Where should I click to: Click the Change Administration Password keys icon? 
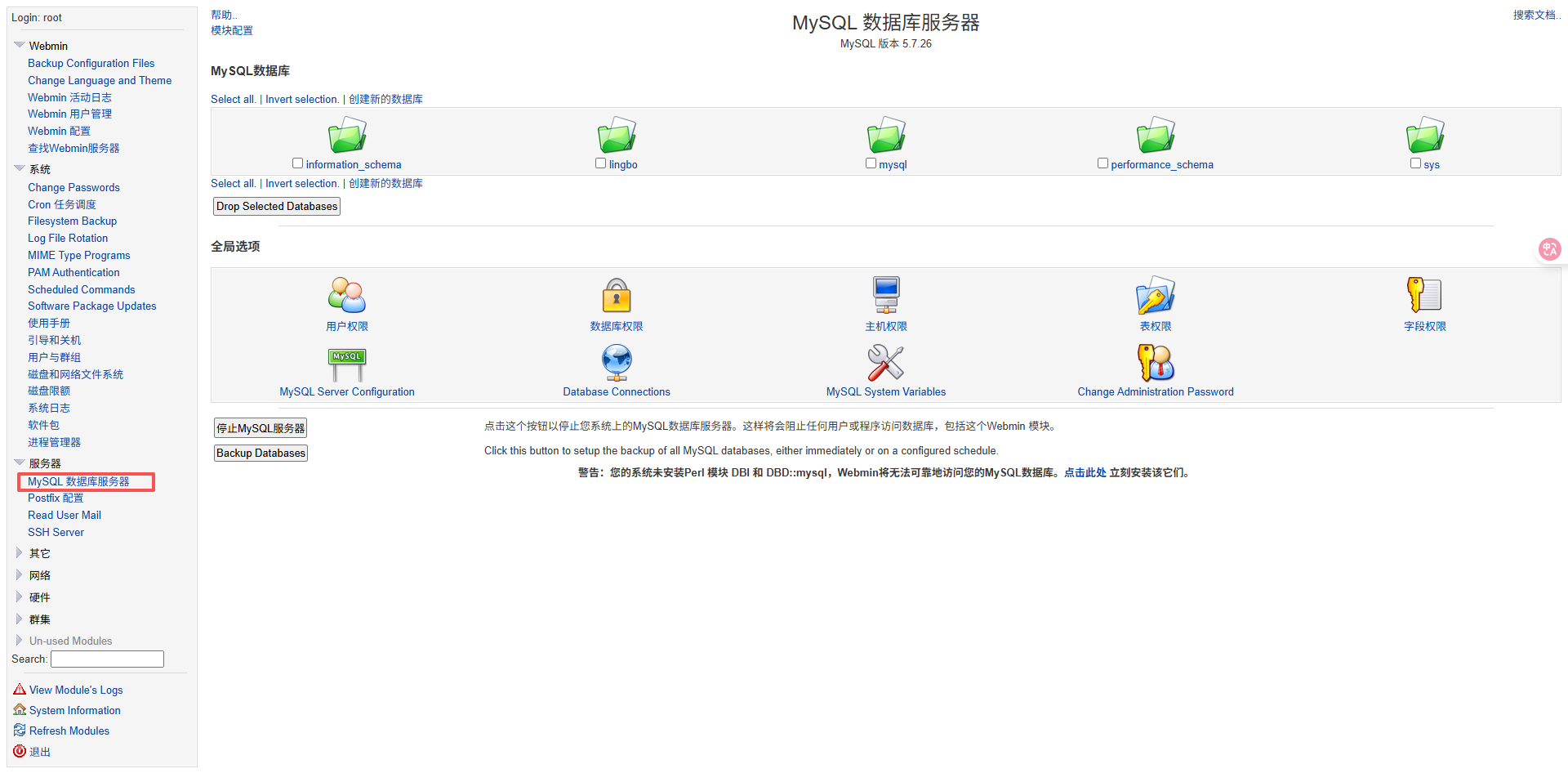pos(1156,363)
